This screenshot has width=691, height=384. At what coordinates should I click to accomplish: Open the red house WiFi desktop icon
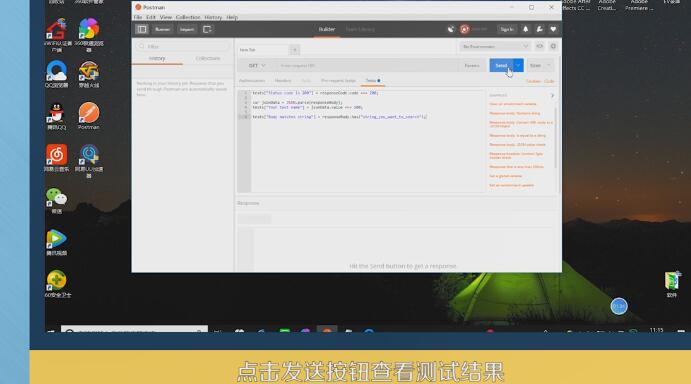pyautogui.click(x=56, y=34)
